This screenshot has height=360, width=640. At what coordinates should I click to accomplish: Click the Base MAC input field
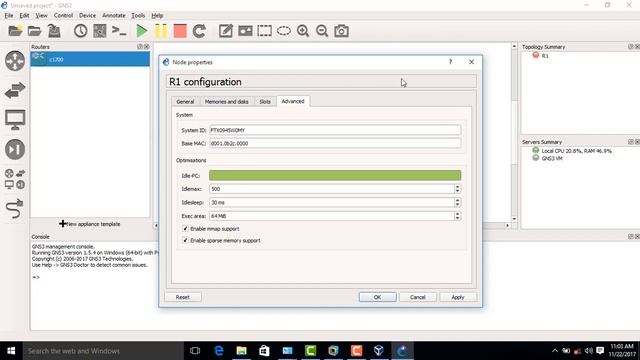(x=335, y=143)
